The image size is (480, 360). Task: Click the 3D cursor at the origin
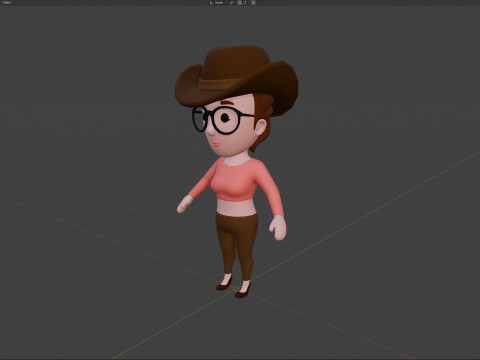(236, 289)
